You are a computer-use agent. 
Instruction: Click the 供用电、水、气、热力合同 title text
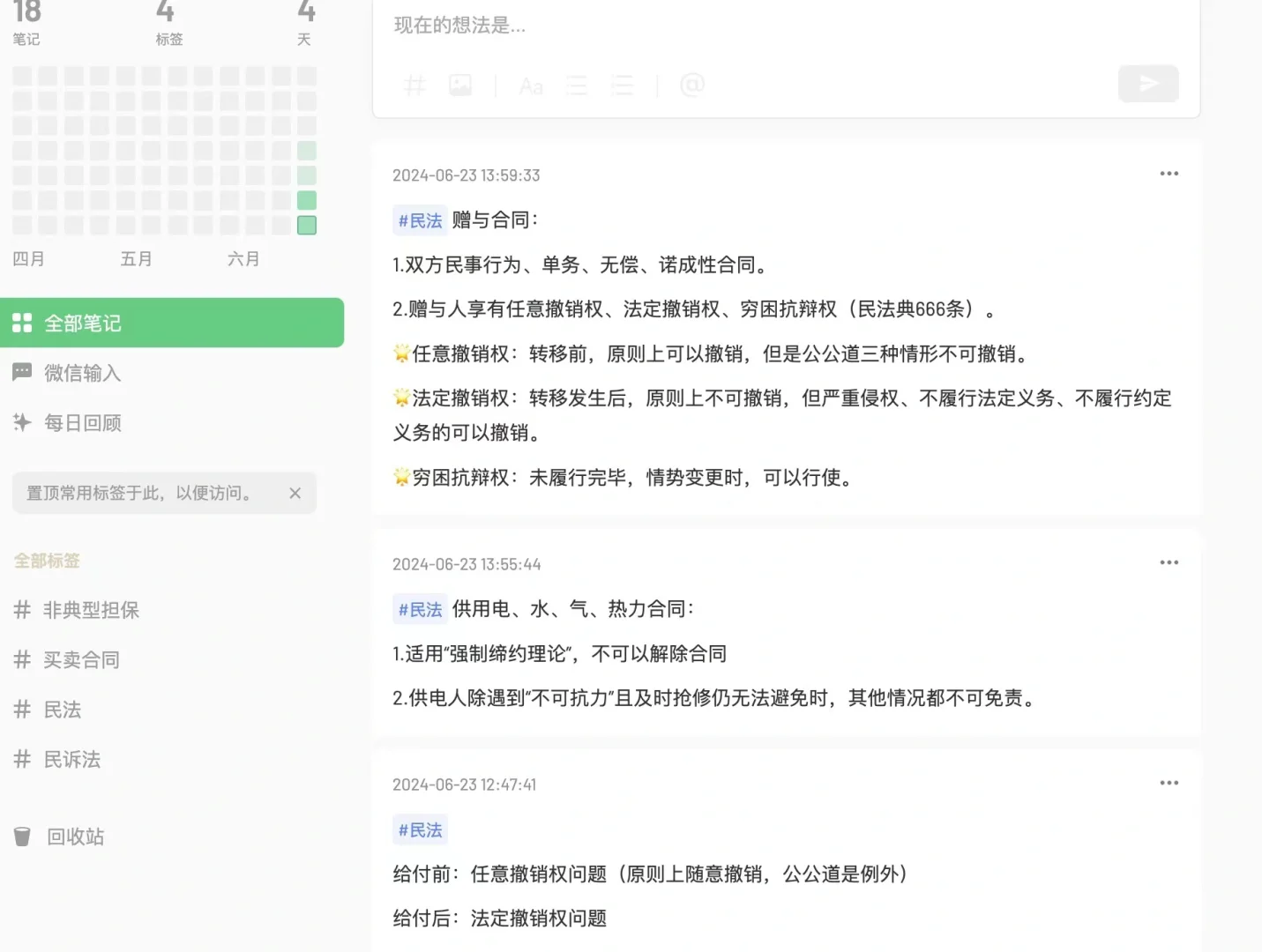click(x=573, y=609)
